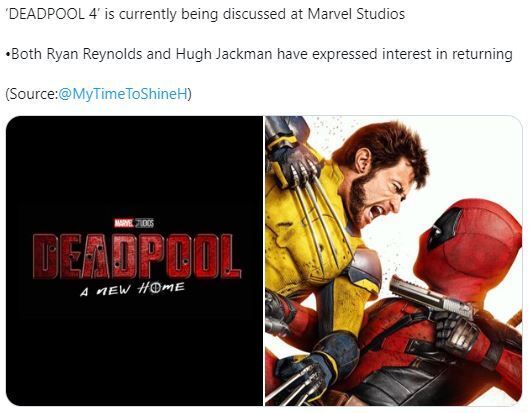Click 'Marvel Studios' in the headline sentence

(356, 14)
